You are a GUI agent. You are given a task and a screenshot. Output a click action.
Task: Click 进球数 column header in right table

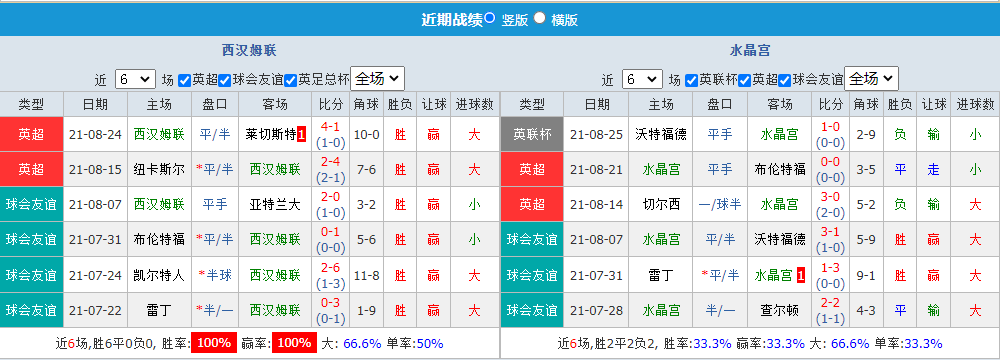click(975, 104)
